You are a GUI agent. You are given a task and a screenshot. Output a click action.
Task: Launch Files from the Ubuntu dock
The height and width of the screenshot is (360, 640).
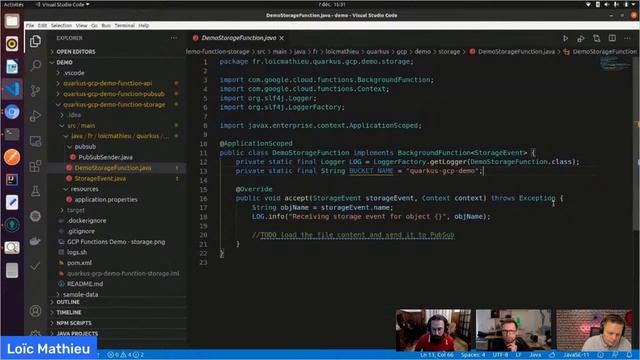[x=12, y=21]
